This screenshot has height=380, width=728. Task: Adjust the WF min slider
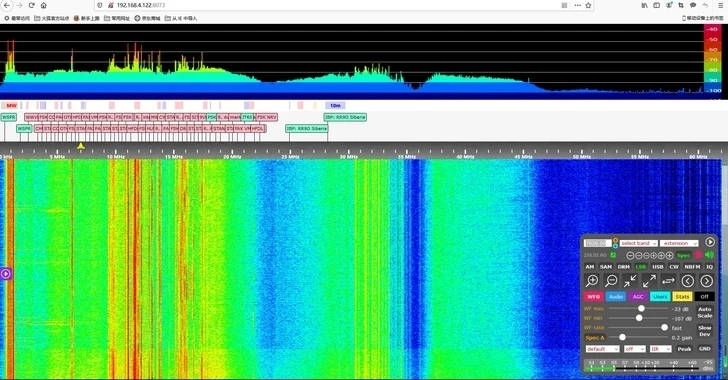tap(638, 318)
